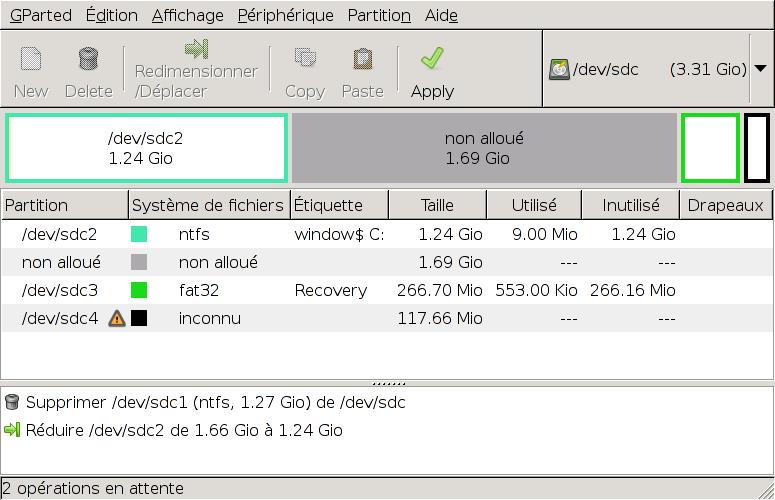Image resolution: width=775 pixels, height=500 pixels.
Task: Click the Redimensionner/Déplacer toolbar icon
Action: point(196,49)
